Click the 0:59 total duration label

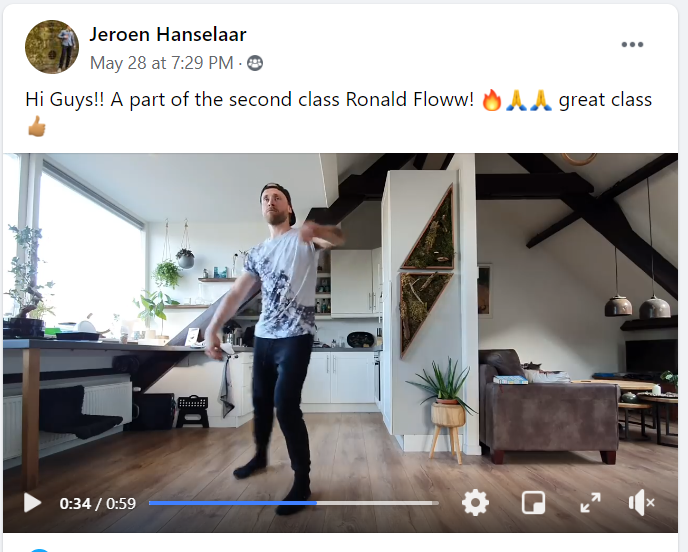pos(121,503)
